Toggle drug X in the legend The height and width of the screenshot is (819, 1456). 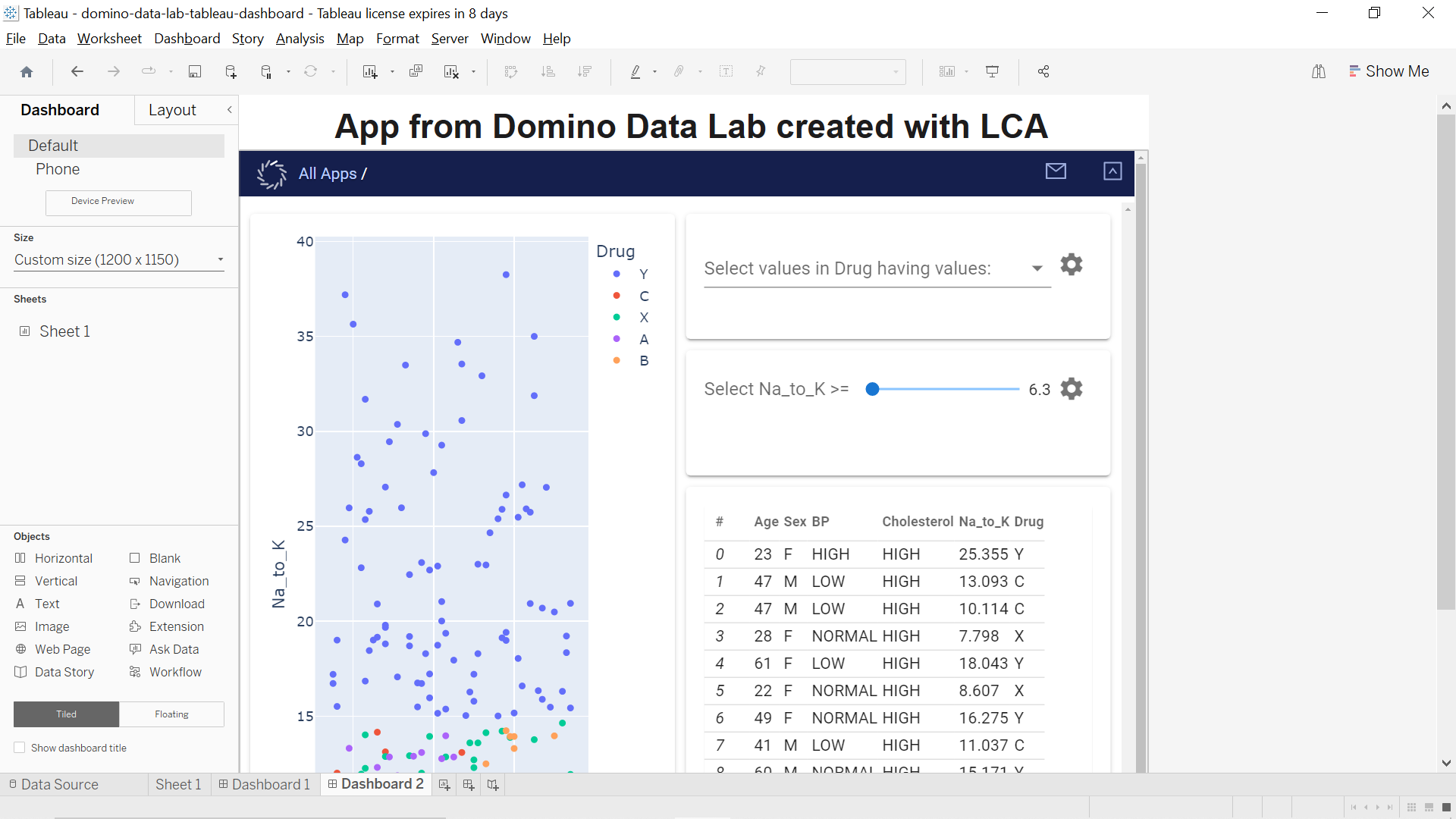(630, 317)
